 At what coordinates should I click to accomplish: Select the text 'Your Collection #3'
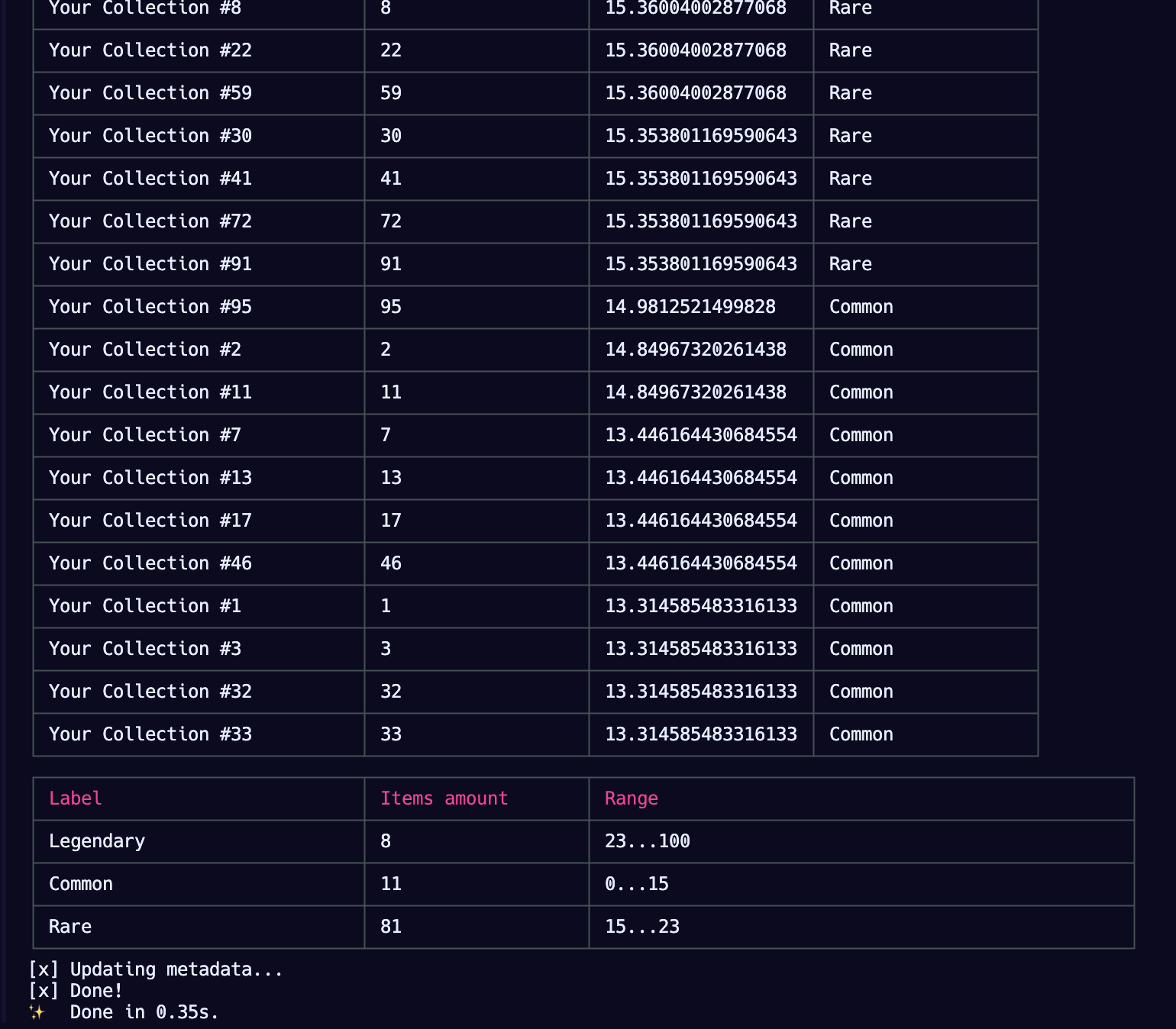tap(145, 649)
